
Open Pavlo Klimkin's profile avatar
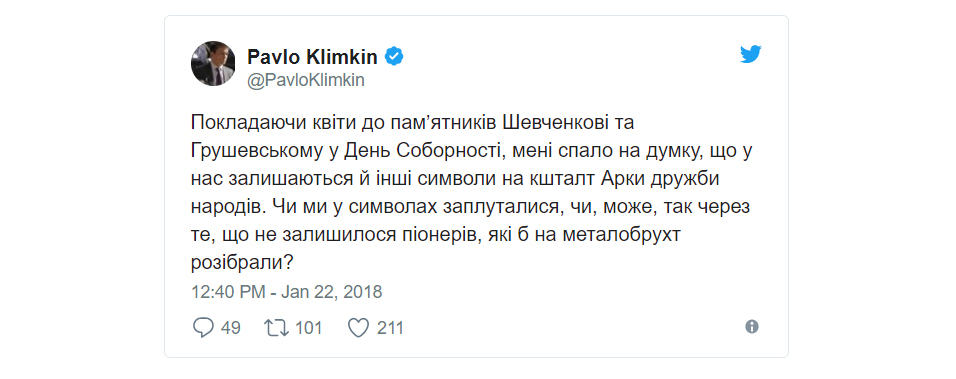pyautogui.click(x=213, y=63)
